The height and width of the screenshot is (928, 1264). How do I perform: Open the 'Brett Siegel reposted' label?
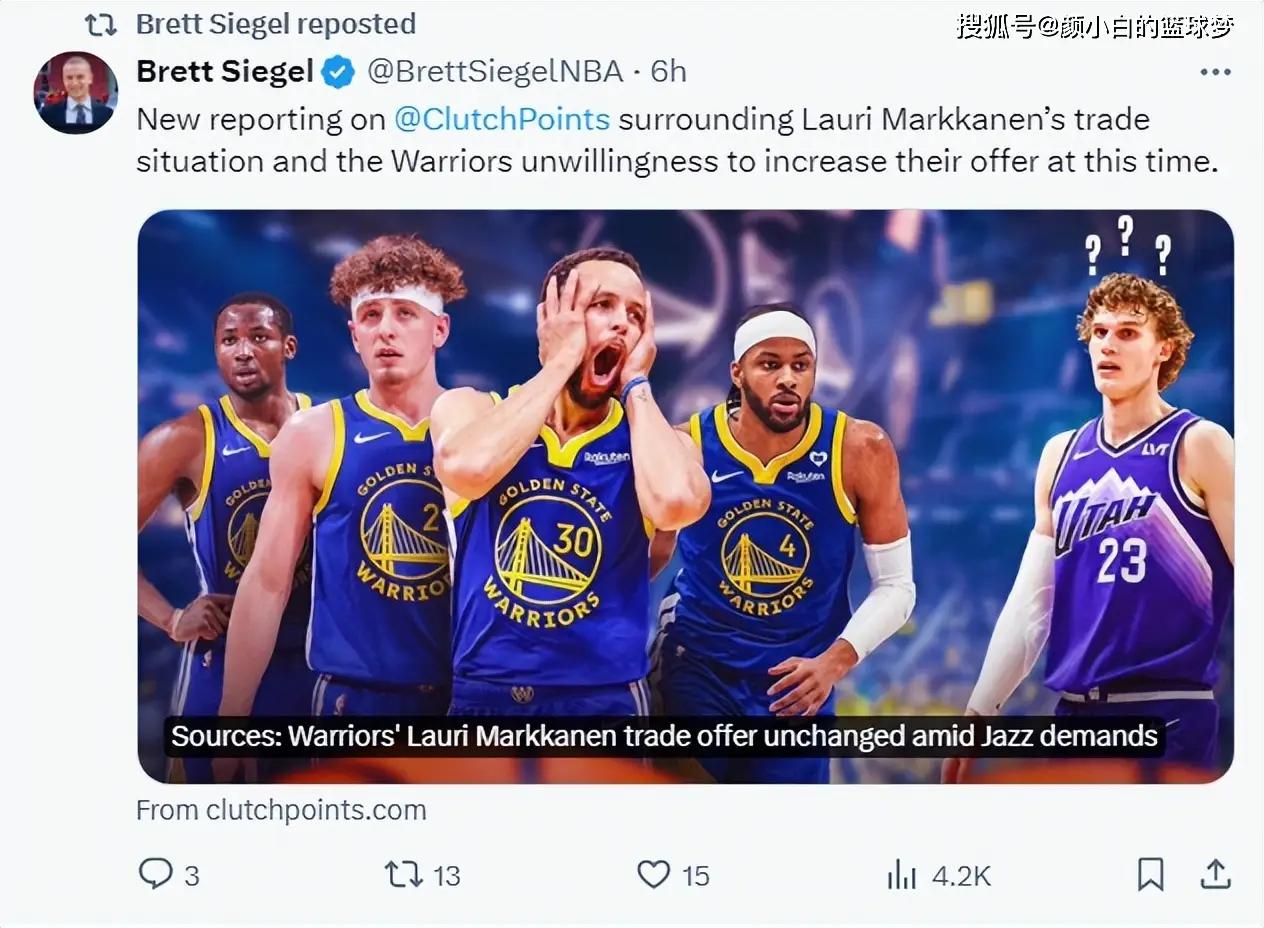click(x=276, y=24)
